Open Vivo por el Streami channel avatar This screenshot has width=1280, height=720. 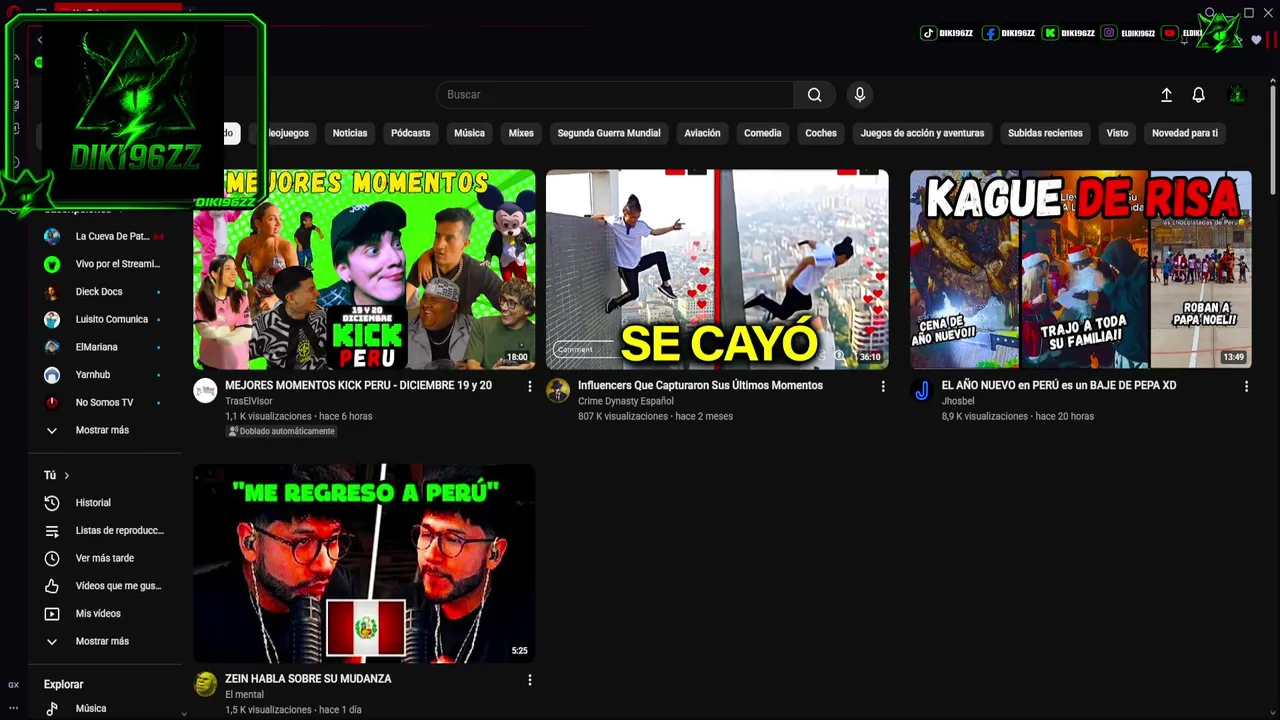tap(52, 264)
